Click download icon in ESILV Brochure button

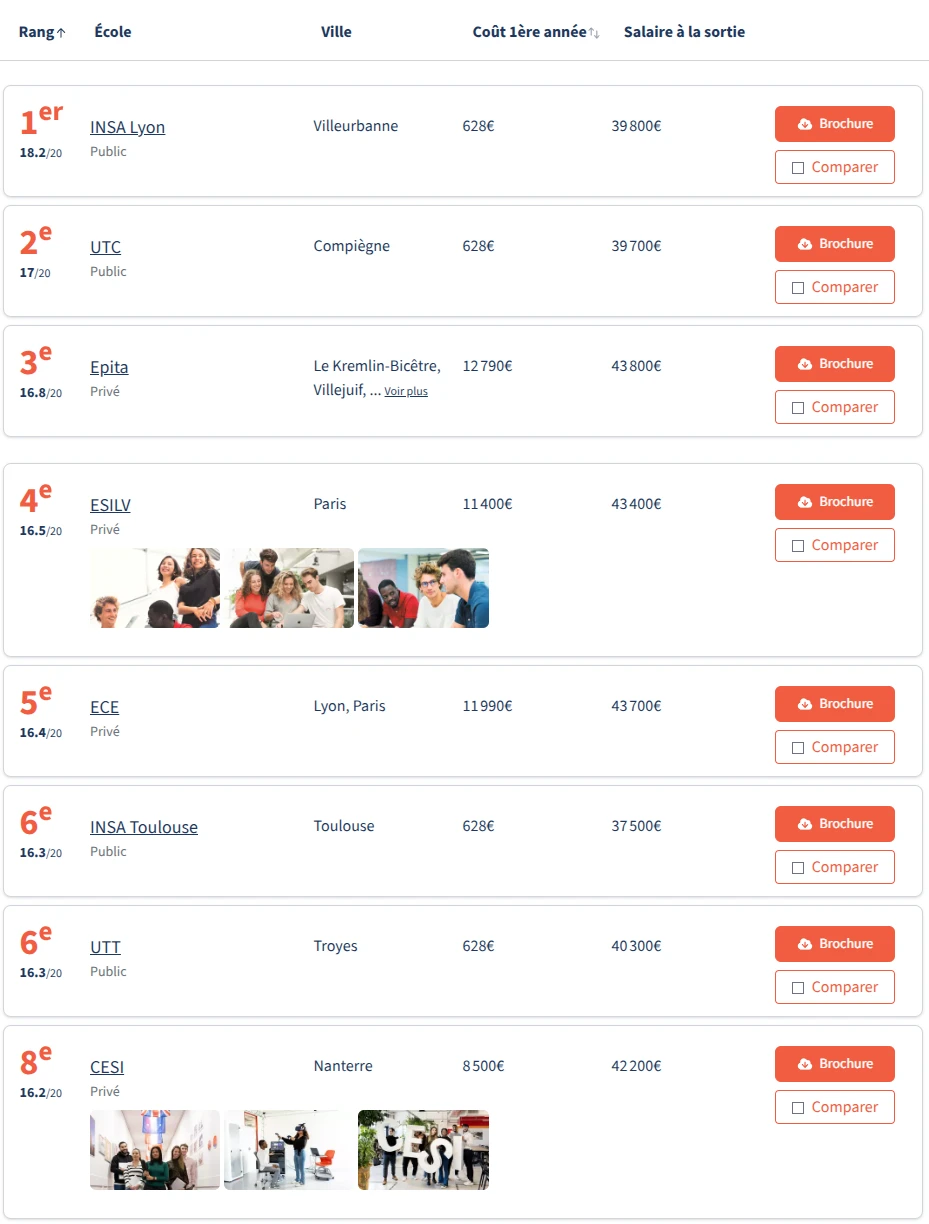point(805,502)
